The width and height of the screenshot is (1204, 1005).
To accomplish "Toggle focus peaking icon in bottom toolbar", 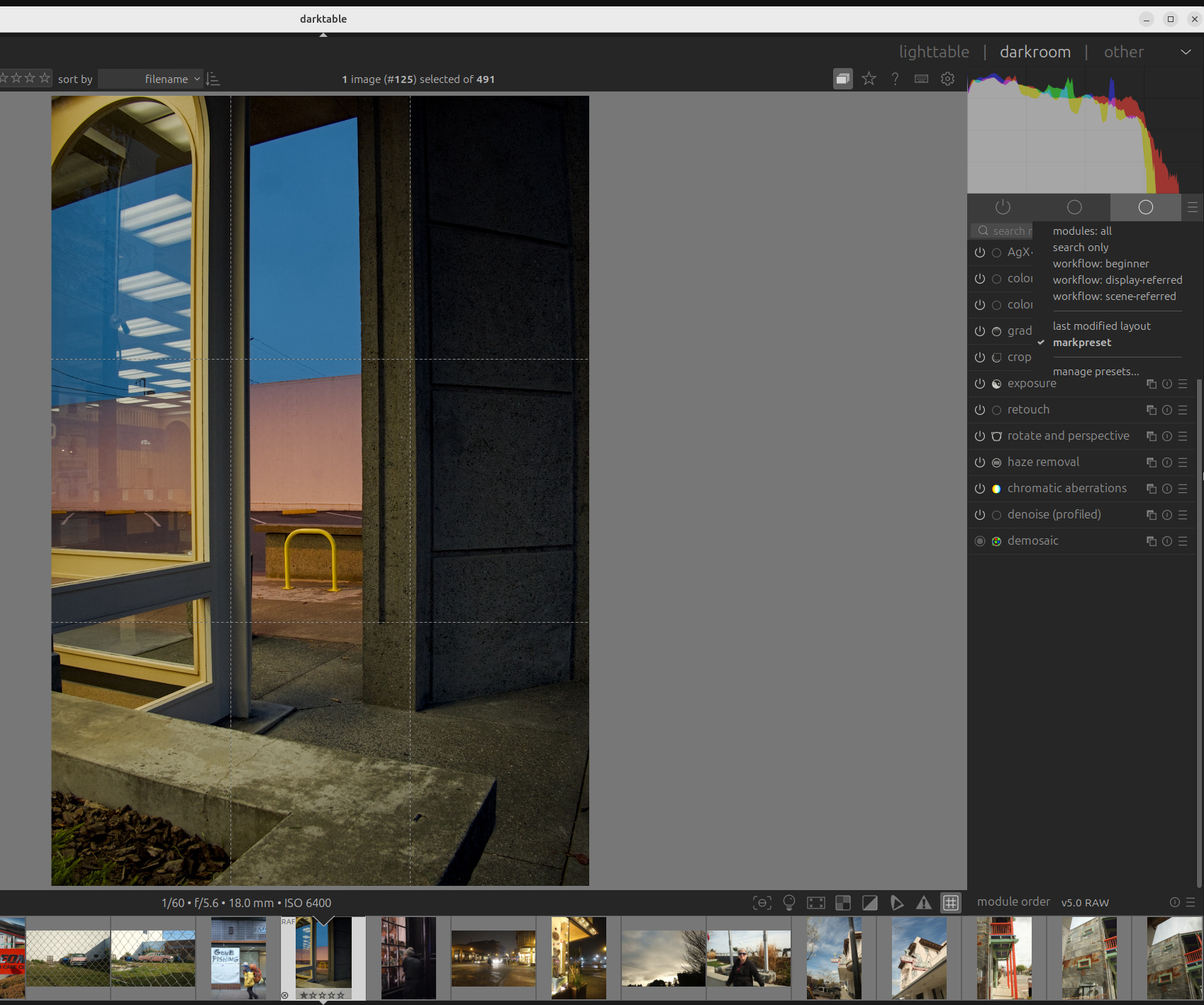I will [x=762, y=903].
